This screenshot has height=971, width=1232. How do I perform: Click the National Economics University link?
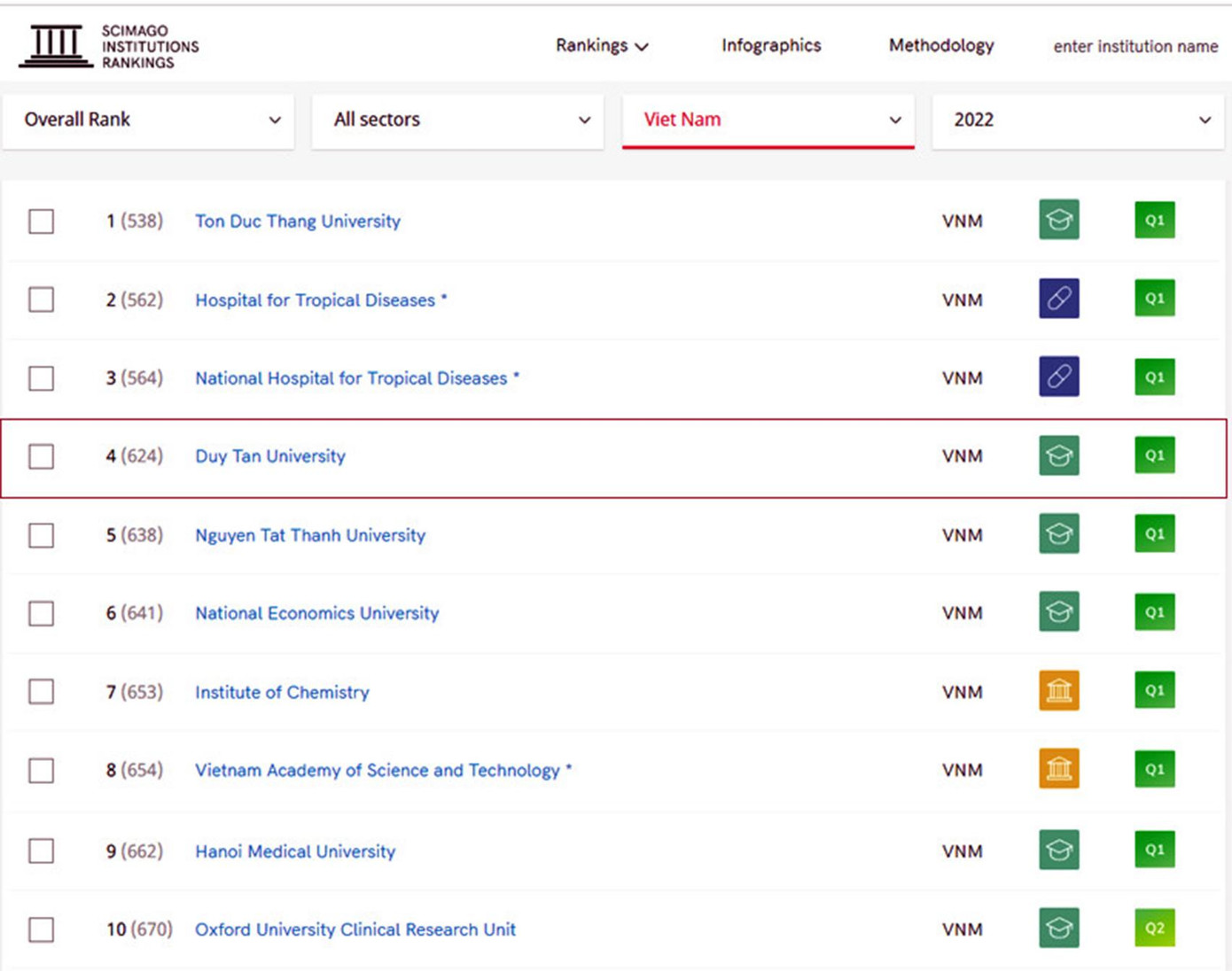coord(316,613)
